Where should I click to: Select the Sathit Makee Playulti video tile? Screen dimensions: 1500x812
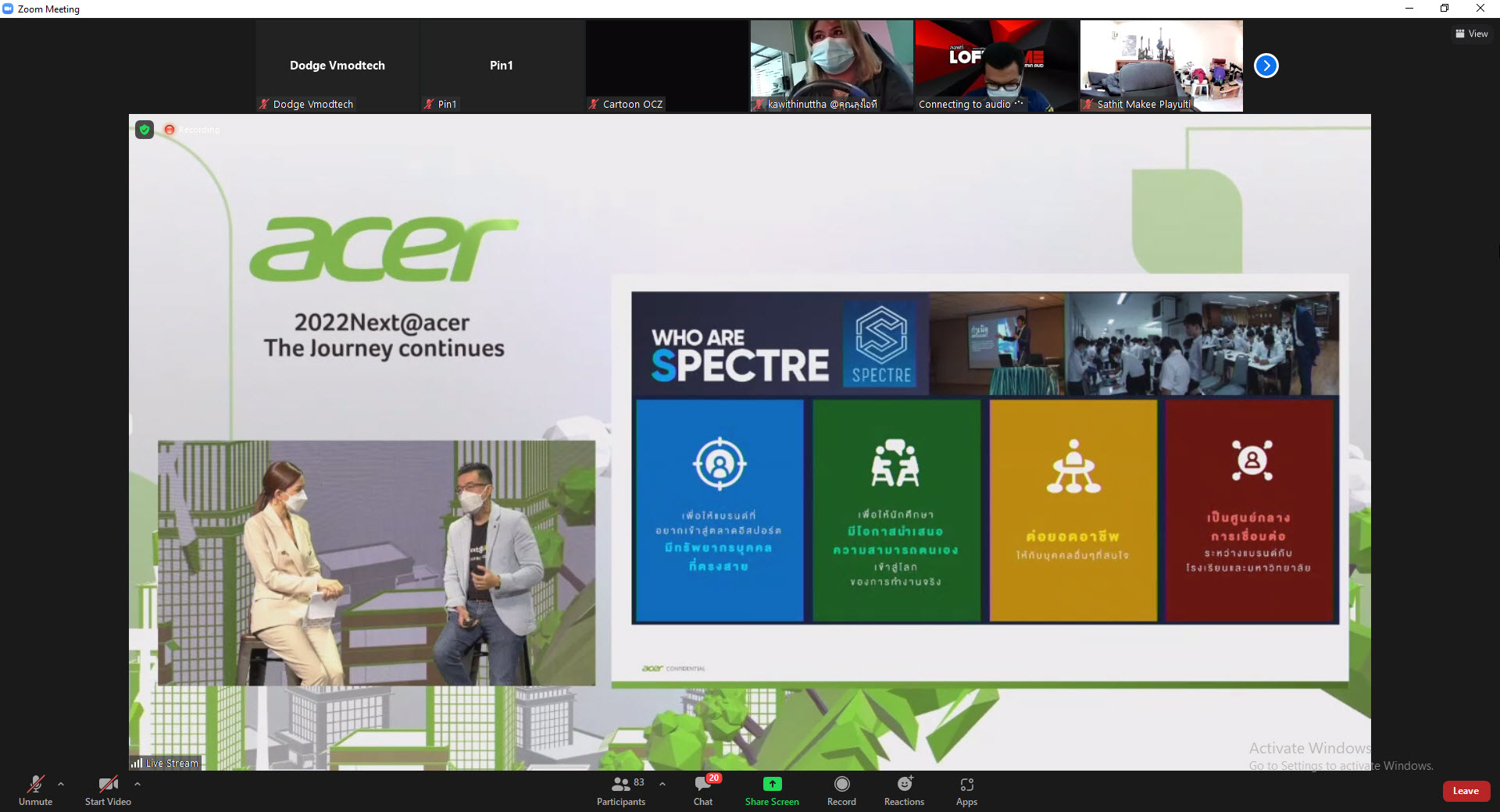tap(1162, 66)
